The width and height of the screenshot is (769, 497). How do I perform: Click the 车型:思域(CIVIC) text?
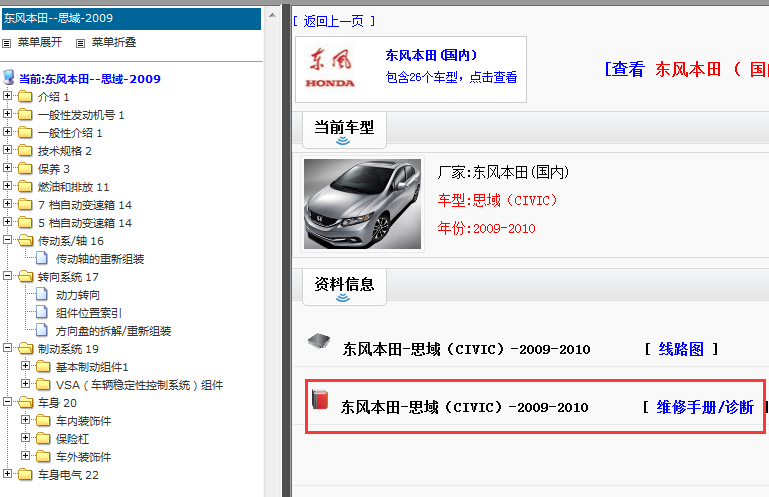tap(497, 200)
